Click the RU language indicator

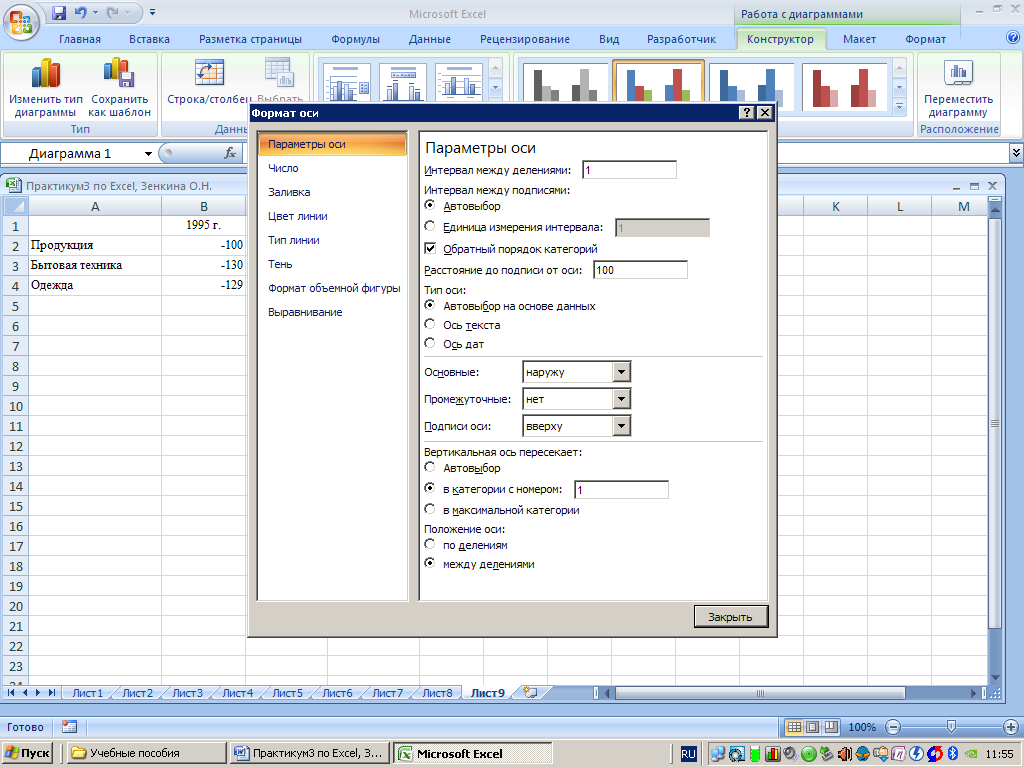[x=688, y=754]
